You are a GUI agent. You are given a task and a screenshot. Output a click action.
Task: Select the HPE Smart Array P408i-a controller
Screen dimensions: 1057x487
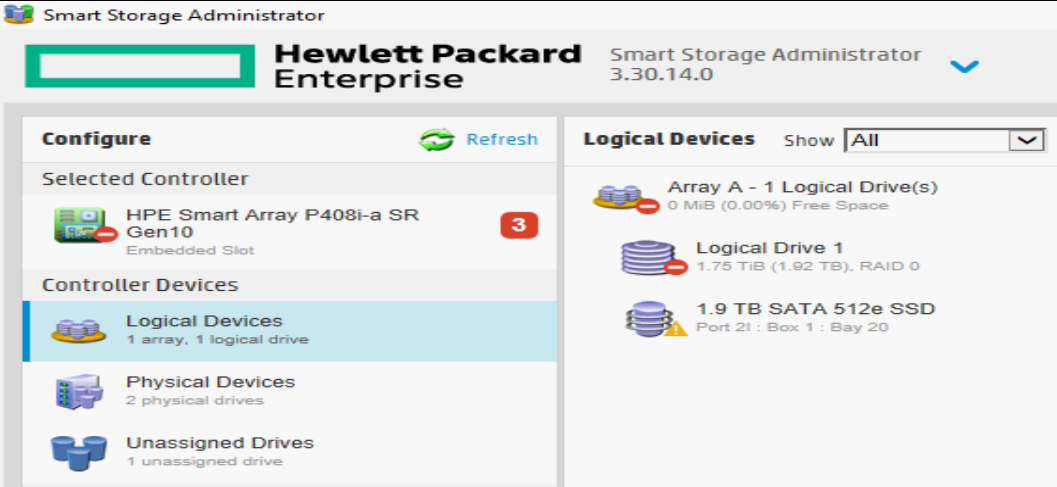pos(272,224)
